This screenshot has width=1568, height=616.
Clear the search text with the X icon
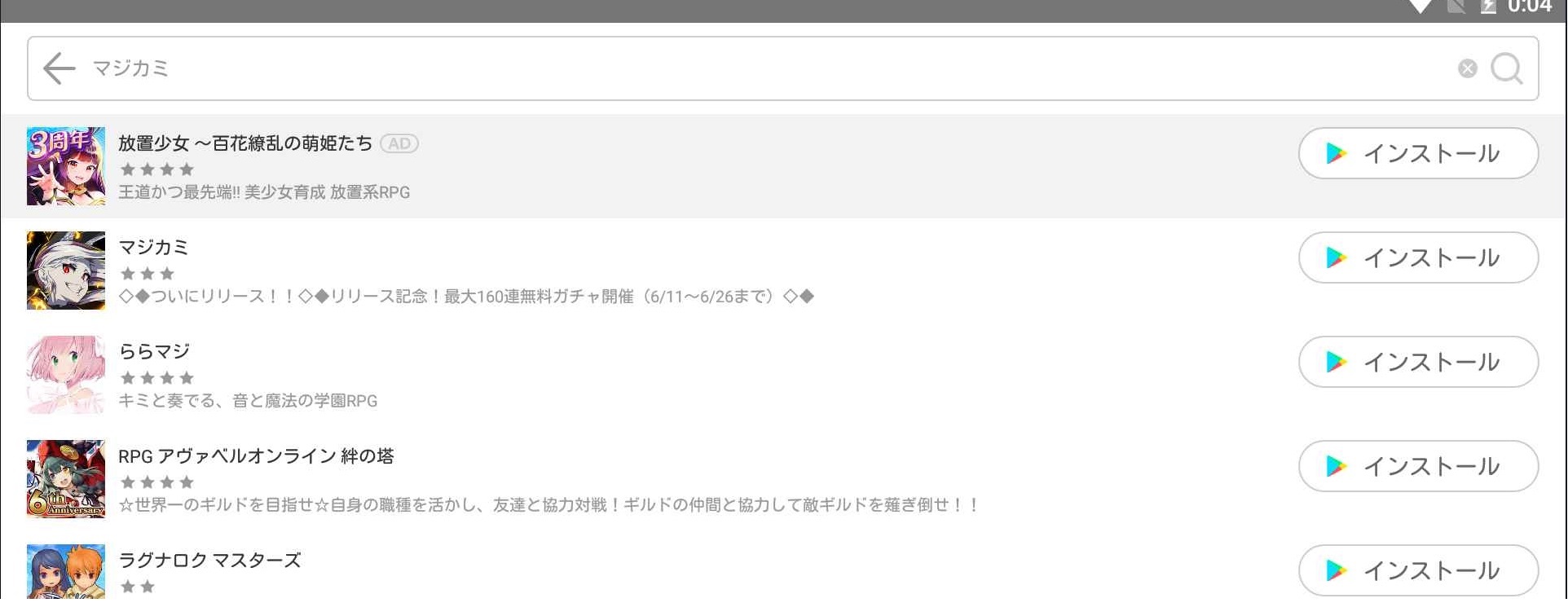pyautogui.click(x=1468, y=68)
